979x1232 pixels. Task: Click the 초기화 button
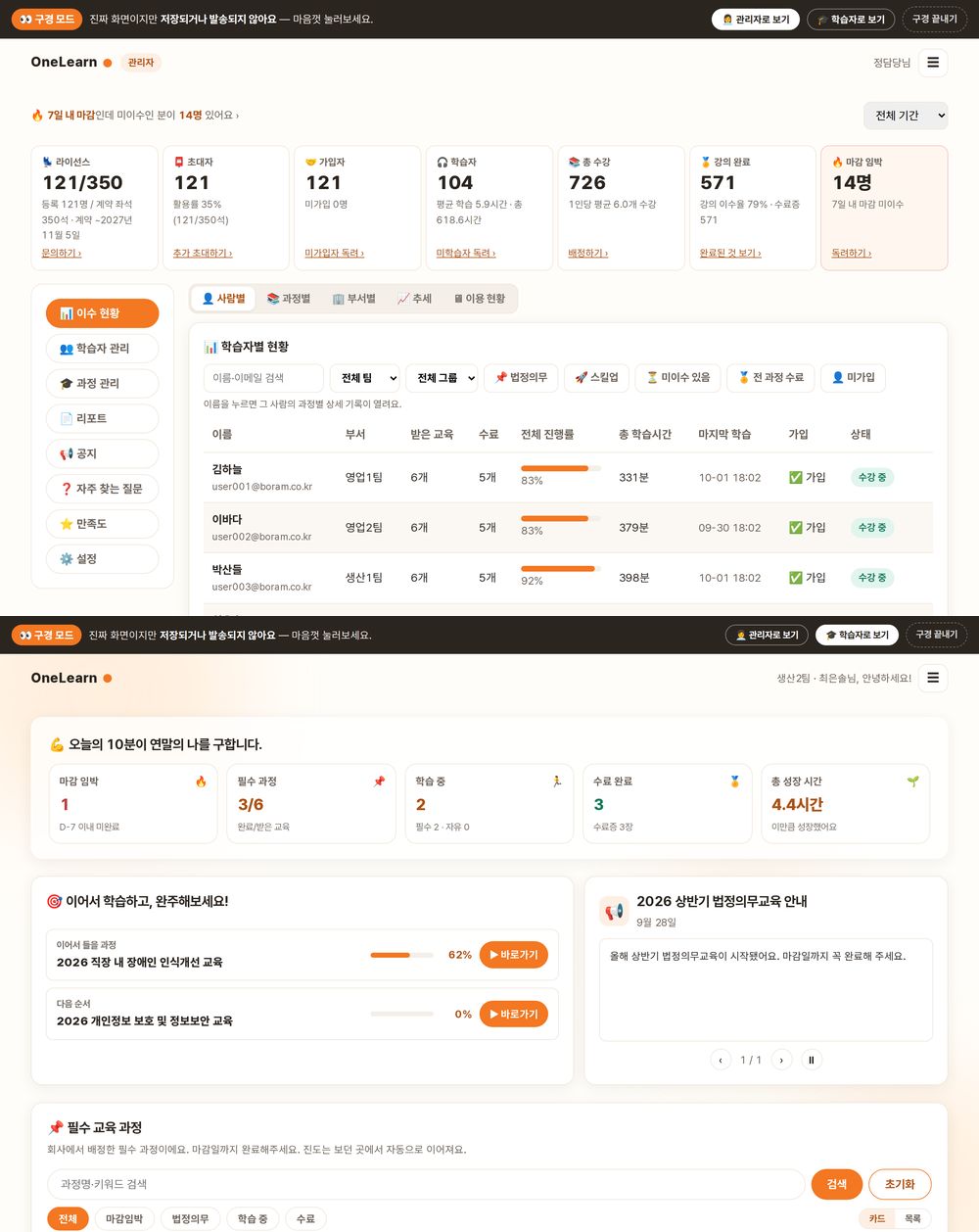pos(900,1184)
